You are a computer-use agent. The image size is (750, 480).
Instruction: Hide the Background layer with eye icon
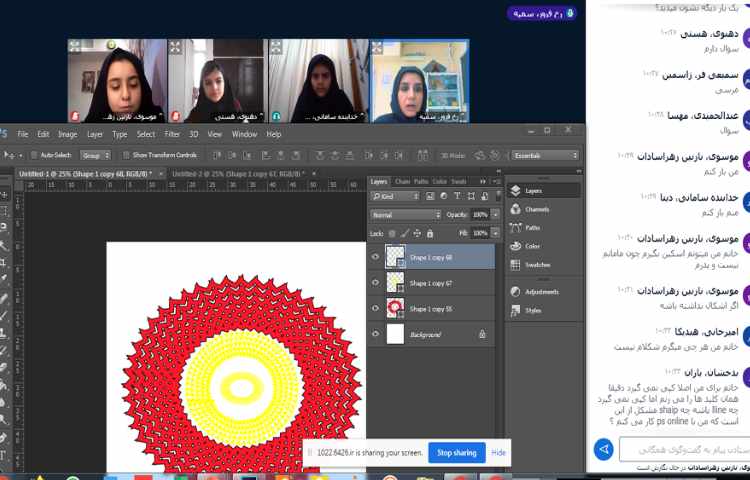pos(375,334)
